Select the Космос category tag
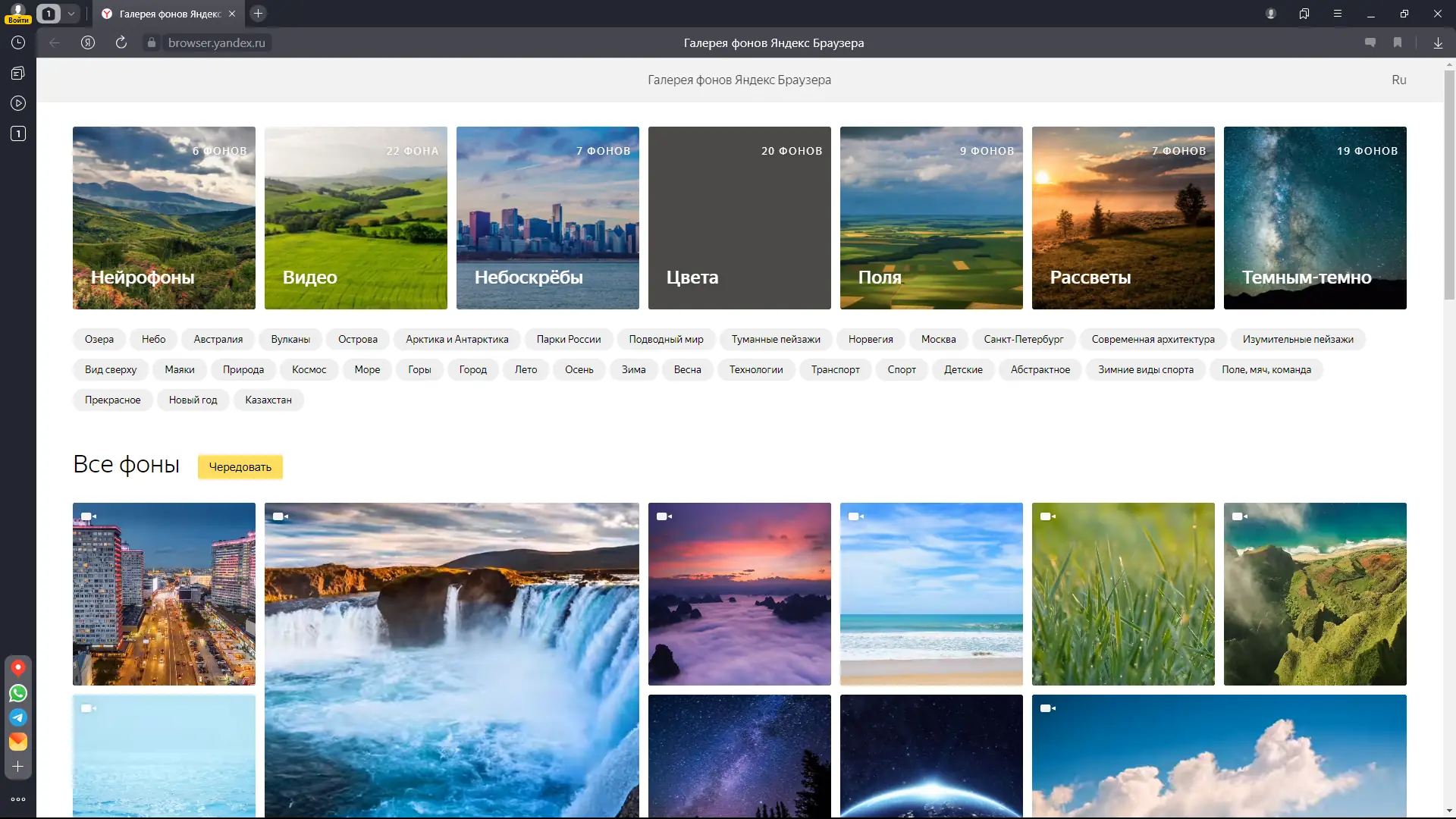1456x819 pixels. 309,370
